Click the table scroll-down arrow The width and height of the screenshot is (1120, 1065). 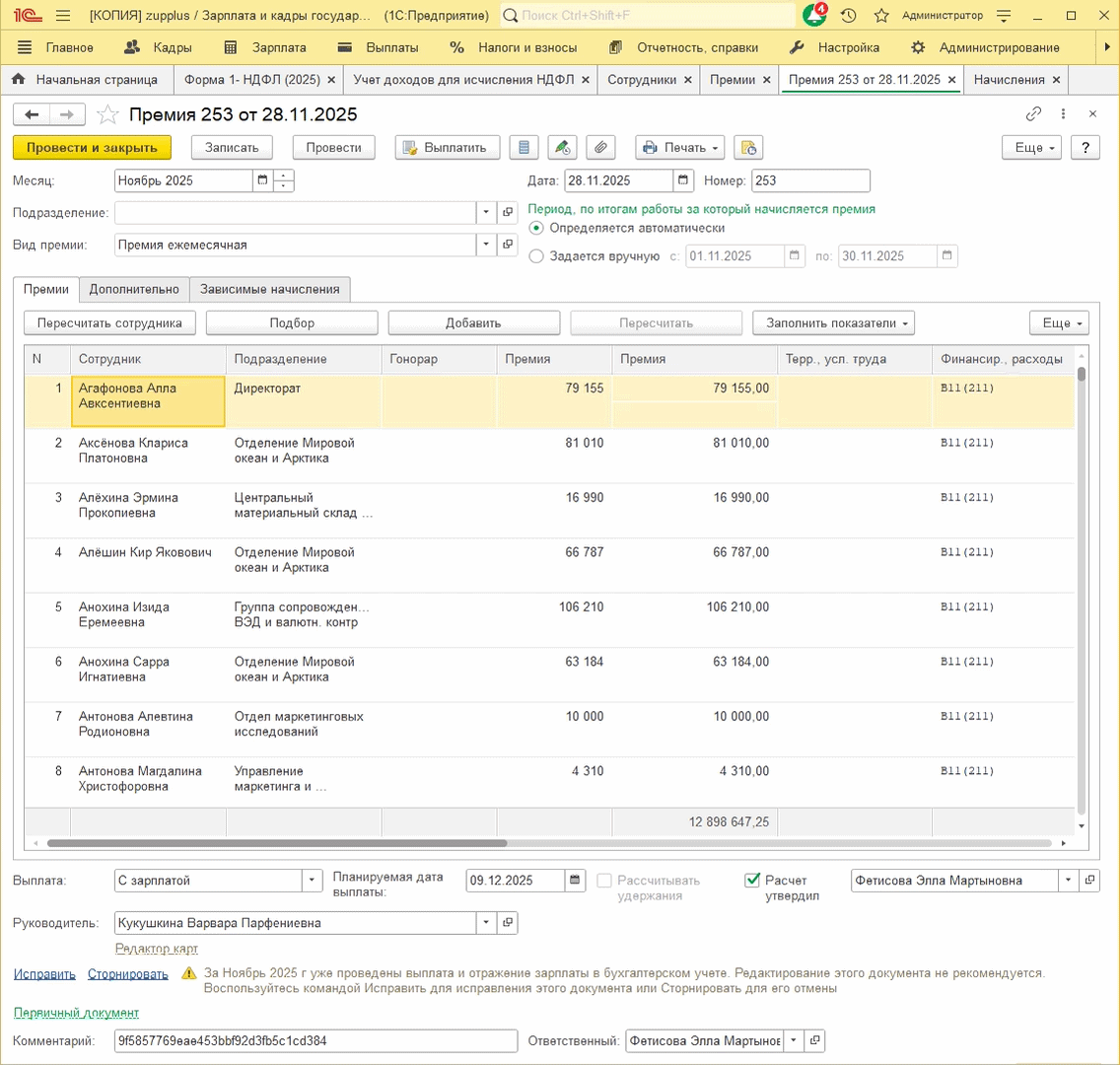tap(1082, 825)
